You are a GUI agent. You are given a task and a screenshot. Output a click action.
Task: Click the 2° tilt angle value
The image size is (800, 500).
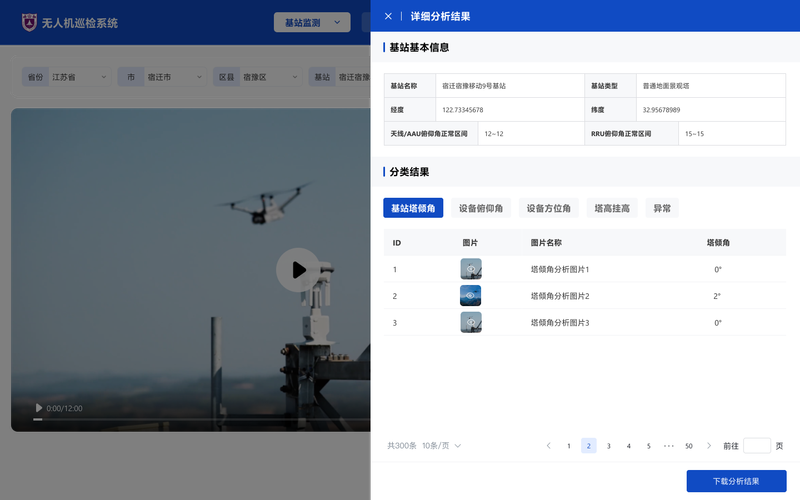pos(717,296)
